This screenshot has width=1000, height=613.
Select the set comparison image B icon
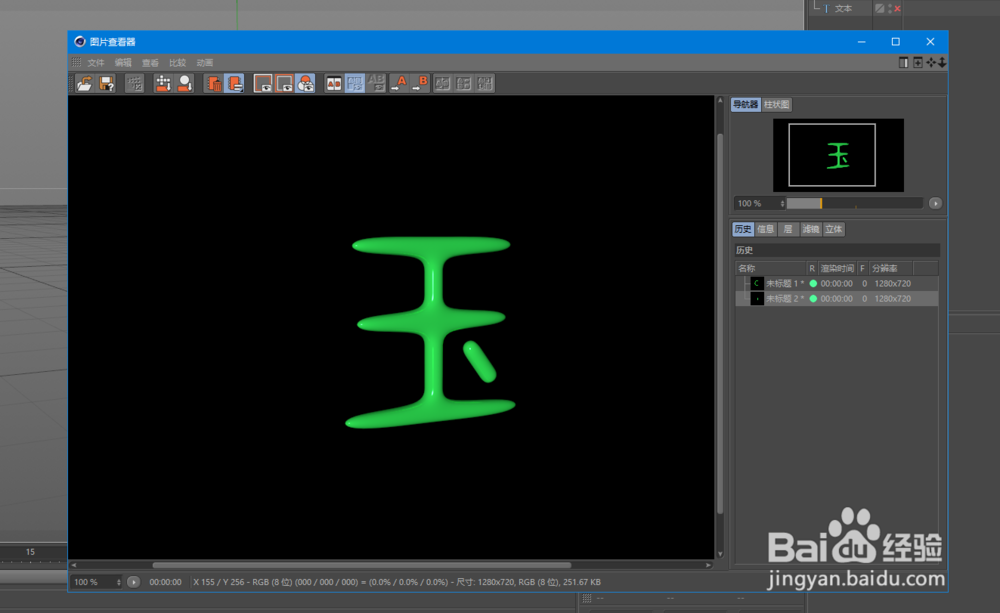coord(421,82)
